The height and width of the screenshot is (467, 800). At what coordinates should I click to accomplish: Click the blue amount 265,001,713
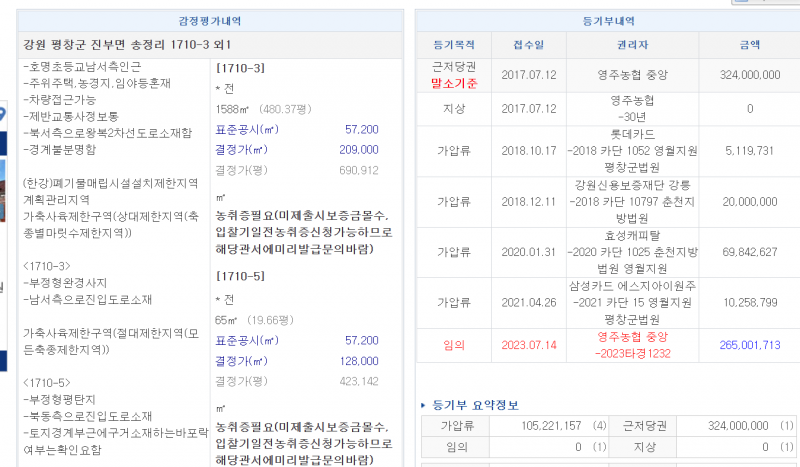coord(749,345)
